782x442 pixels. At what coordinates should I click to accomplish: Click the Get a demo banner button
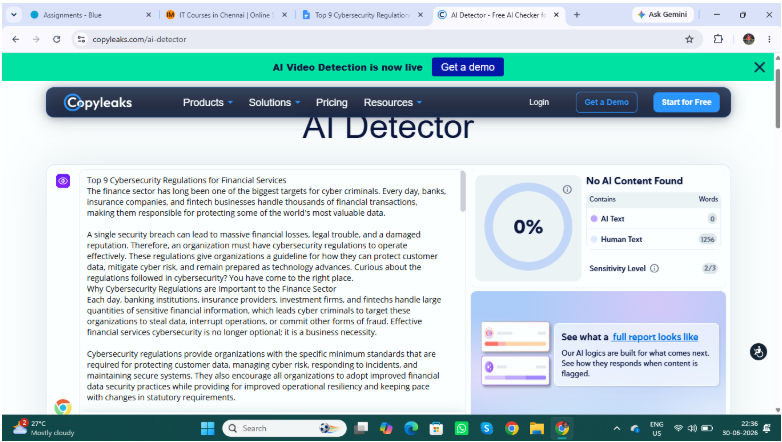click(x=468, y=67)
